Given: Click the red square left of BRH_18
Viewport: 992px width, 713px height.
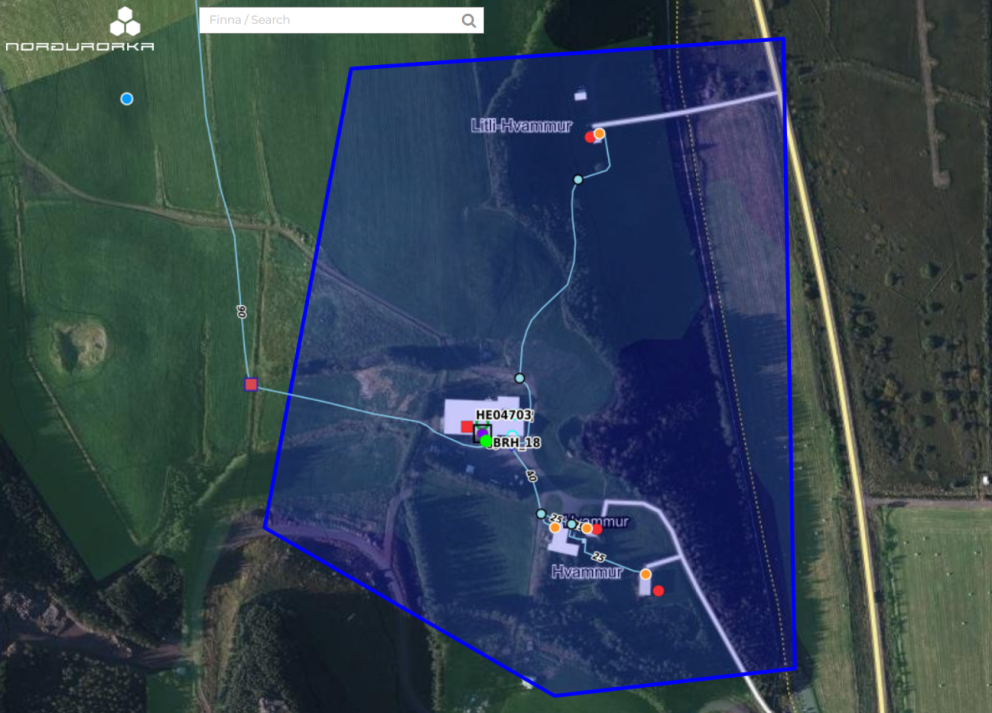Looking at the screenshot, I should [466, 427].
